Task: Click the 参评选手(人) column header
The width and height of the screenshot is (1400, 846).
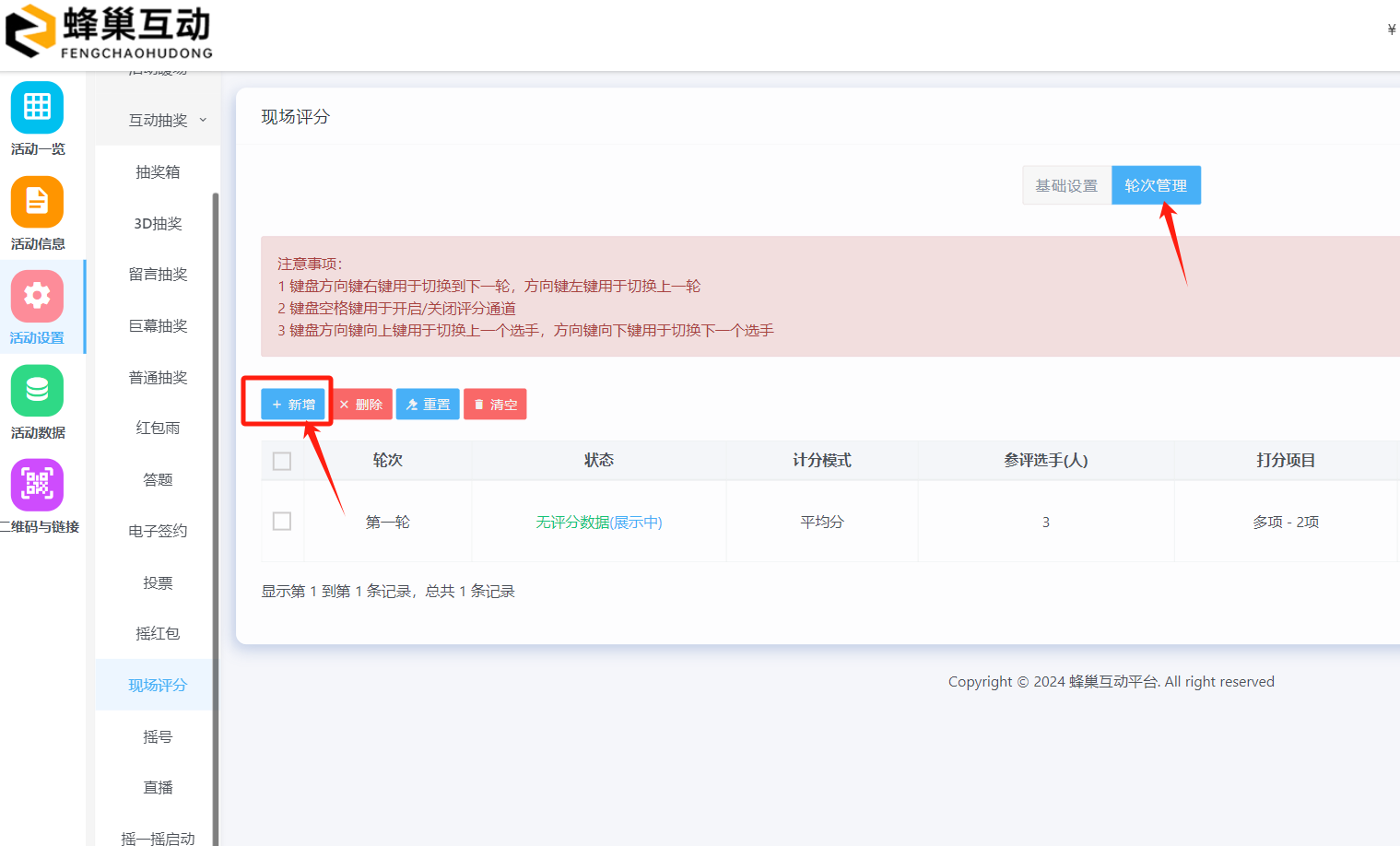Action: click(x=1046, y=460)
